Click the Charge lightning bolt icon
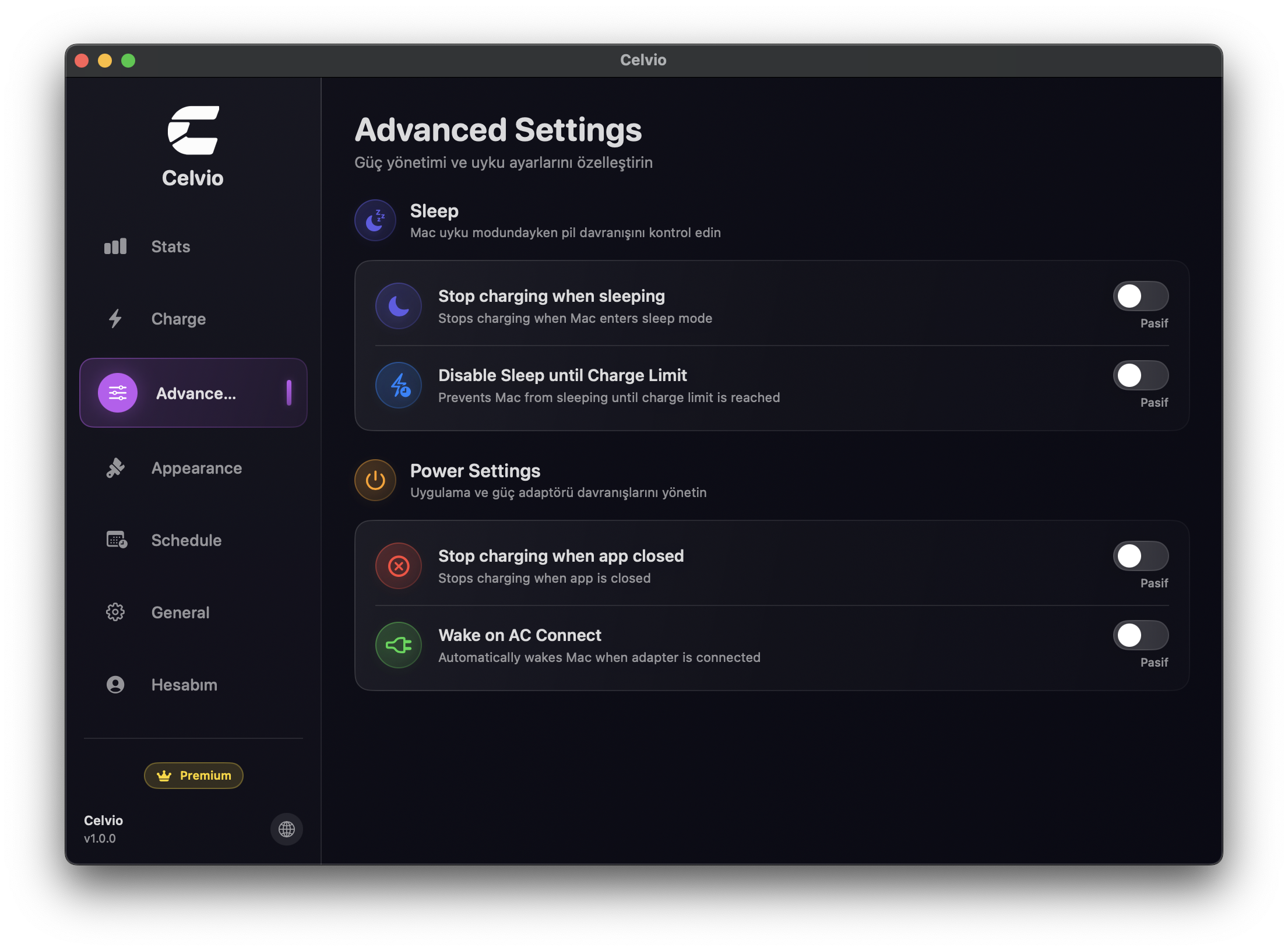 [x=115, y=319]
